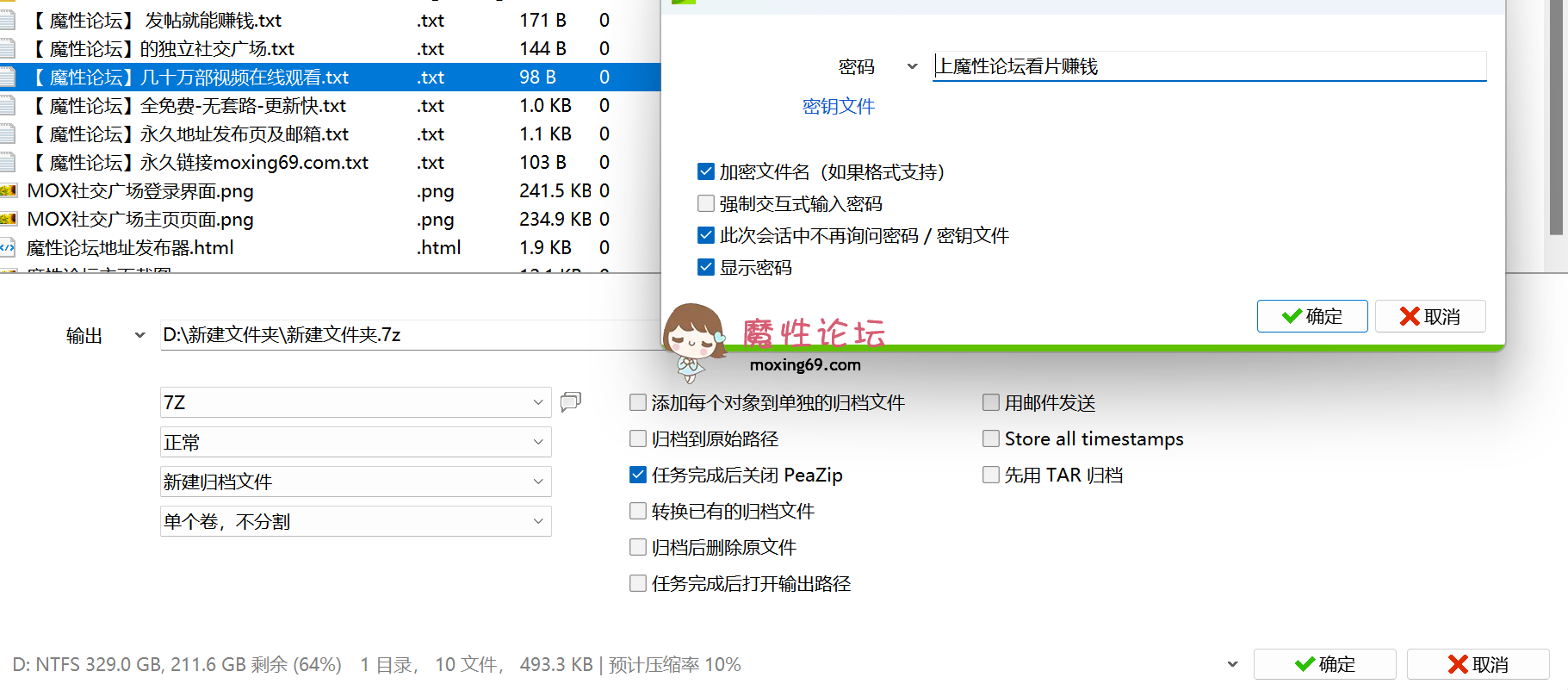Click 确定 in the password dialog

pyautogui.click(x=1312, y=316)
